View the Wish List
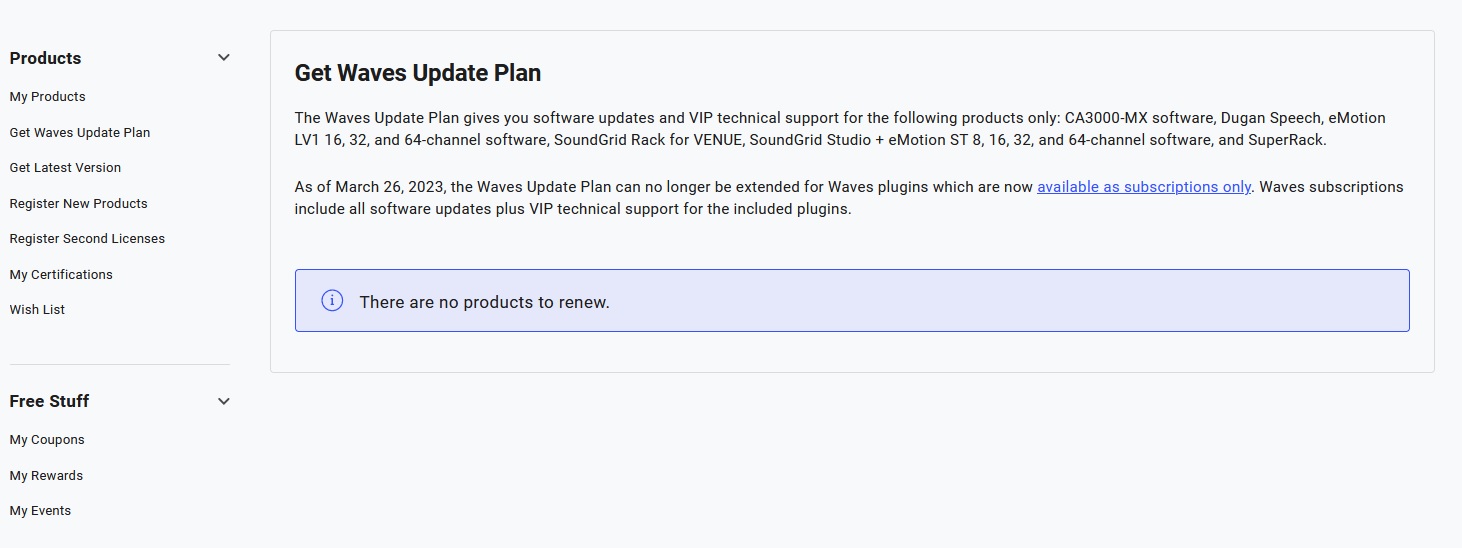 37,310
